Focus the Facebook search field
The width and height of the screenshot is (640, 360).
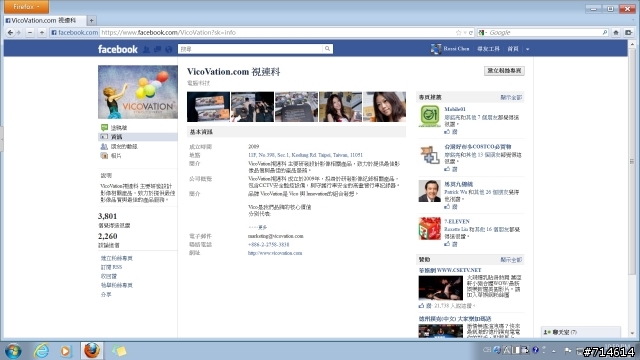pos(250,49)
